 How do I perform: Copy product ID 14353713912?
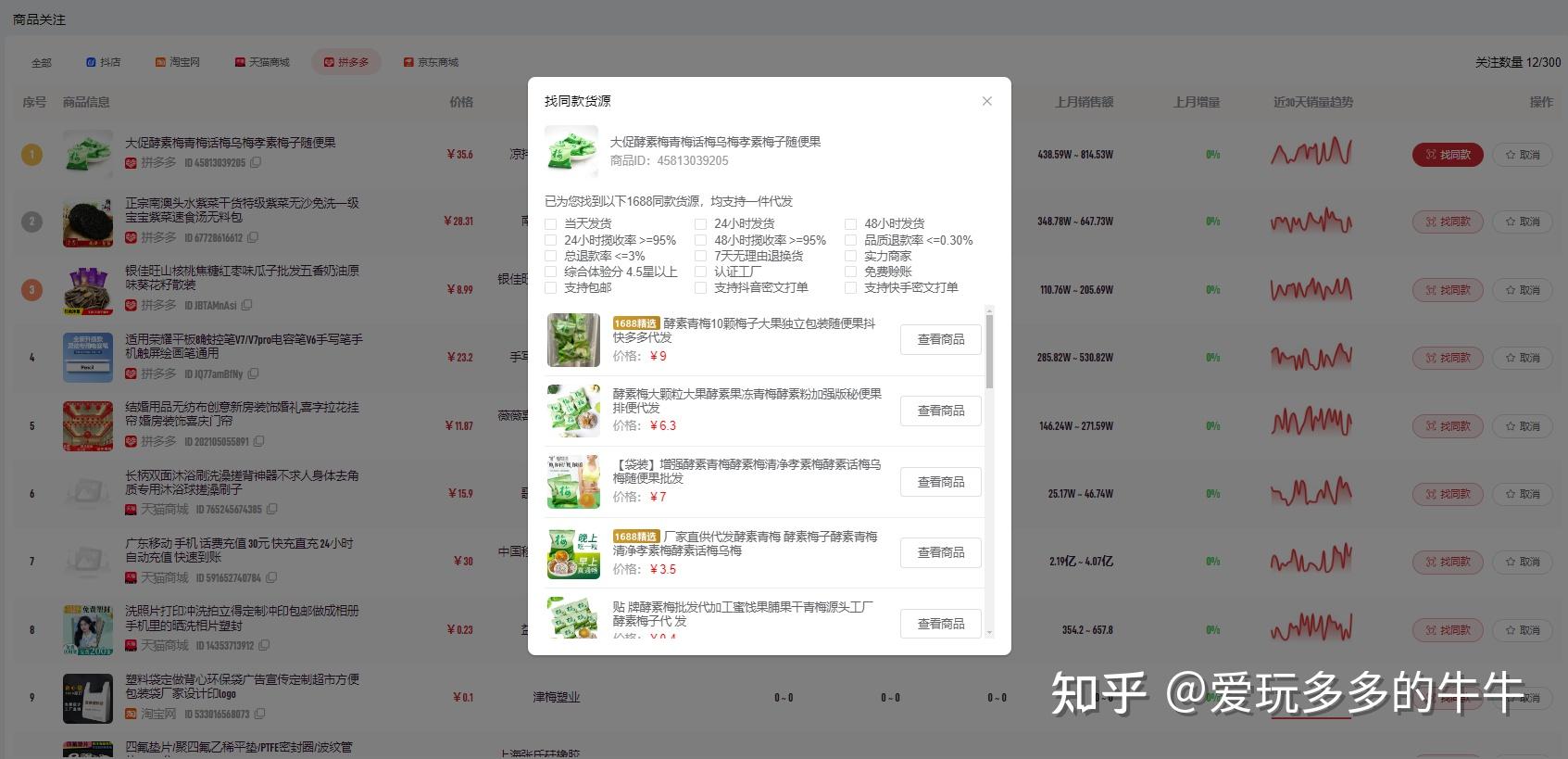[264, 645]
